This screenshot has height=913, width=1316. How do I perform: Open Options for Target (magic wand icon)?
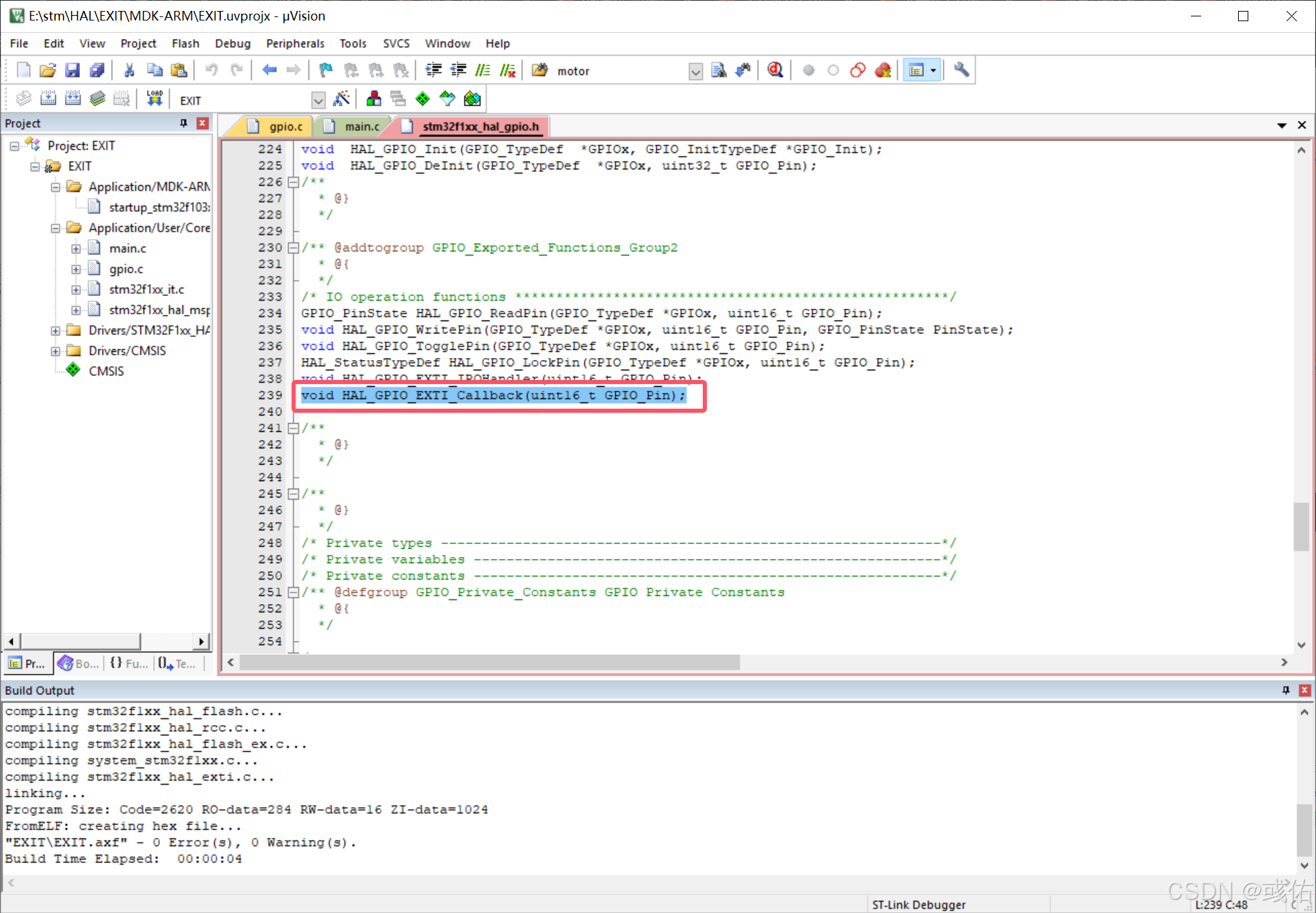point(341,99)
